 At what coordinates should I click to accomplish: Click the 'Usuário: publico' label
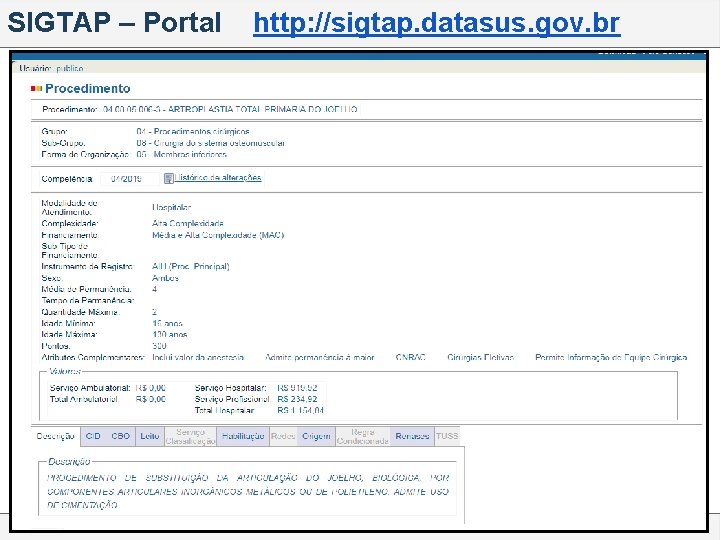[51, 68]
